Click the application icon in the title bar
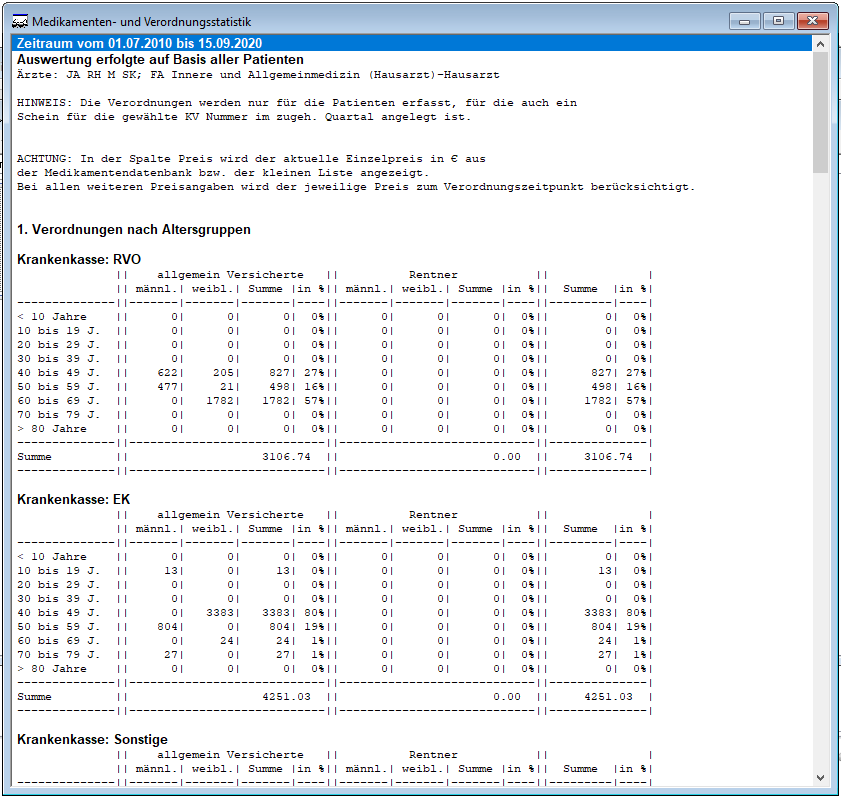This screenshot has height=798, width=841. [20, 22]
